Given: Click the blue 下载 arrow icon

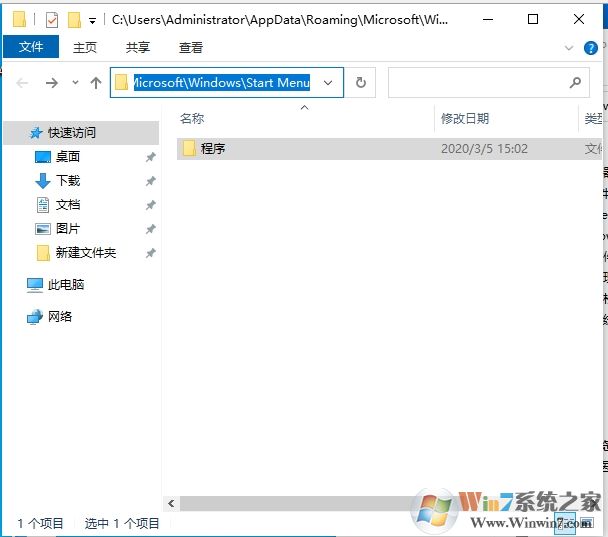Looking at the screenshot, I should (43, 181).
